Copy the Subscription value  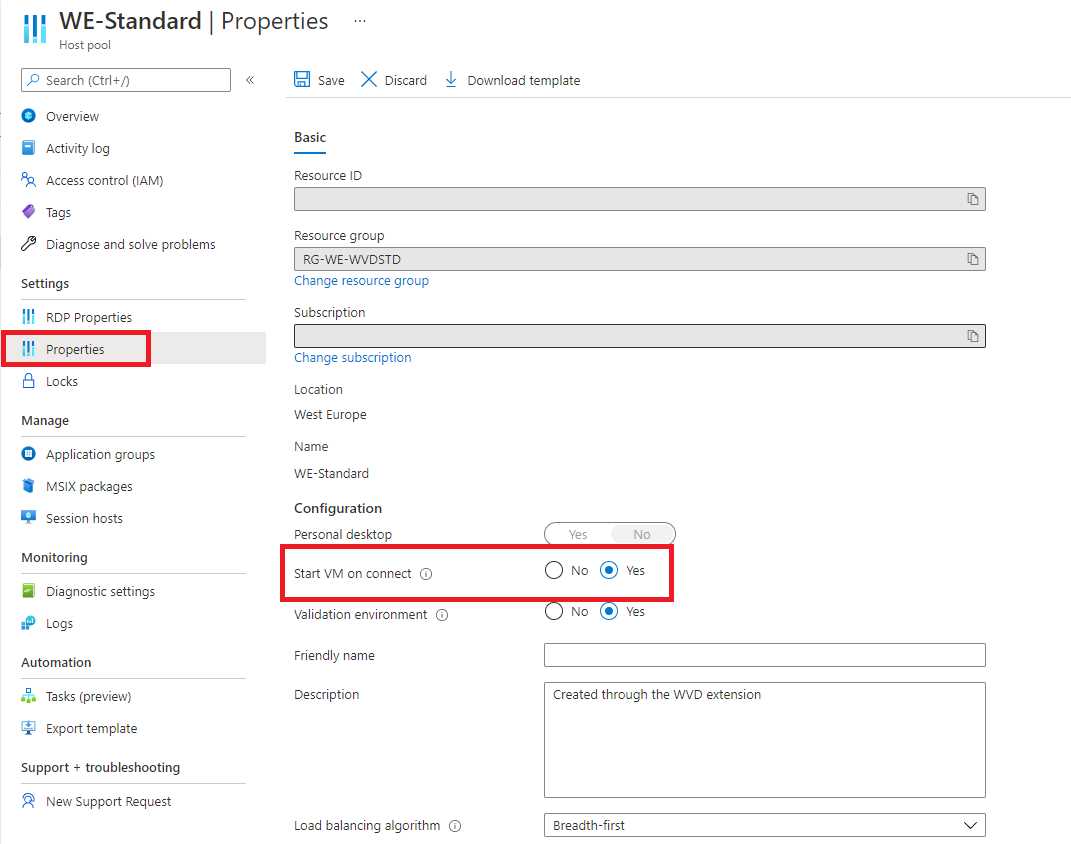pos(973,335)
